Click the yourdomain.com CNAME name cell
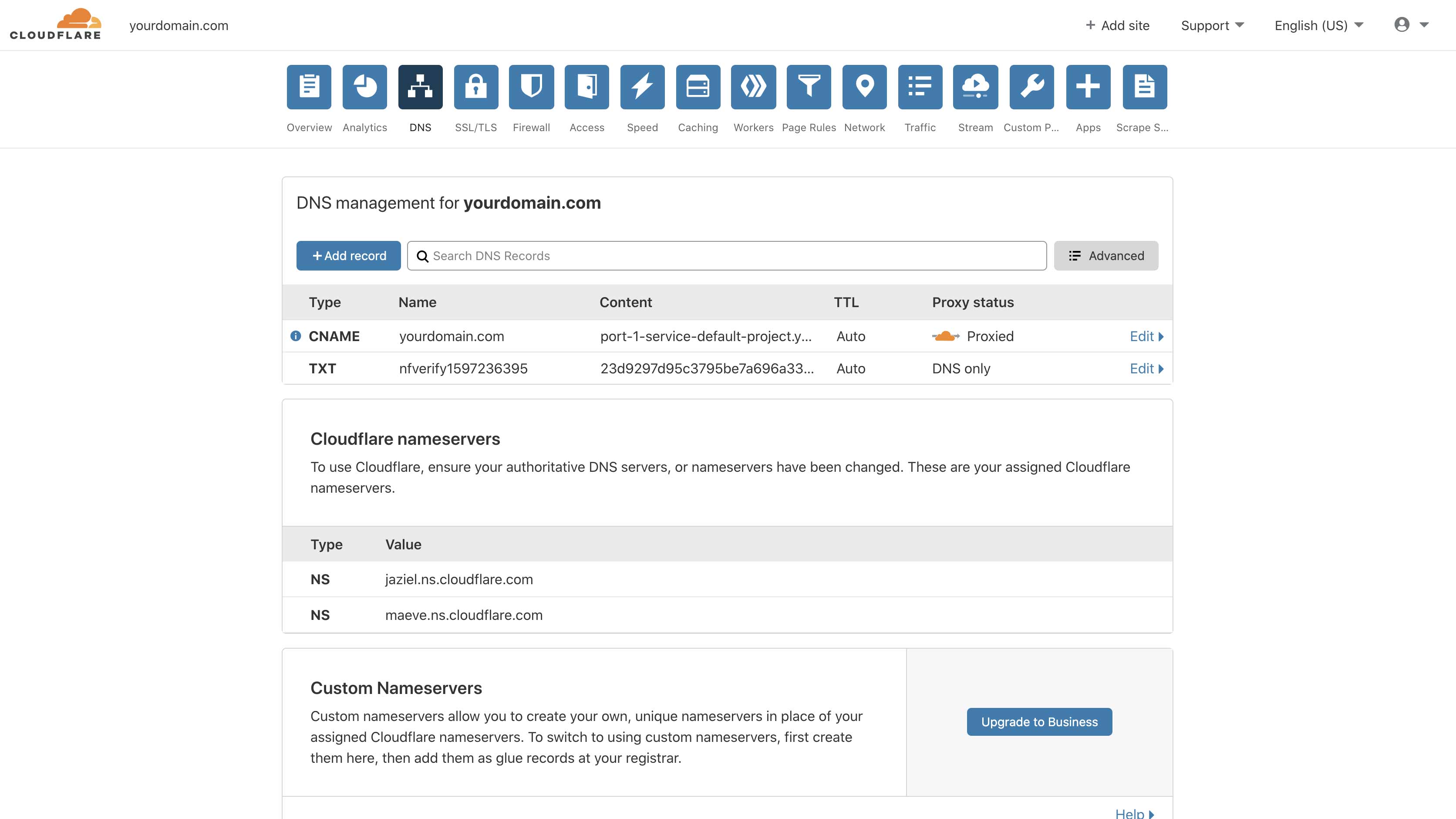The height and width of the screenshot is (819, 1456). pyautogui.click(x=452, y=337)
